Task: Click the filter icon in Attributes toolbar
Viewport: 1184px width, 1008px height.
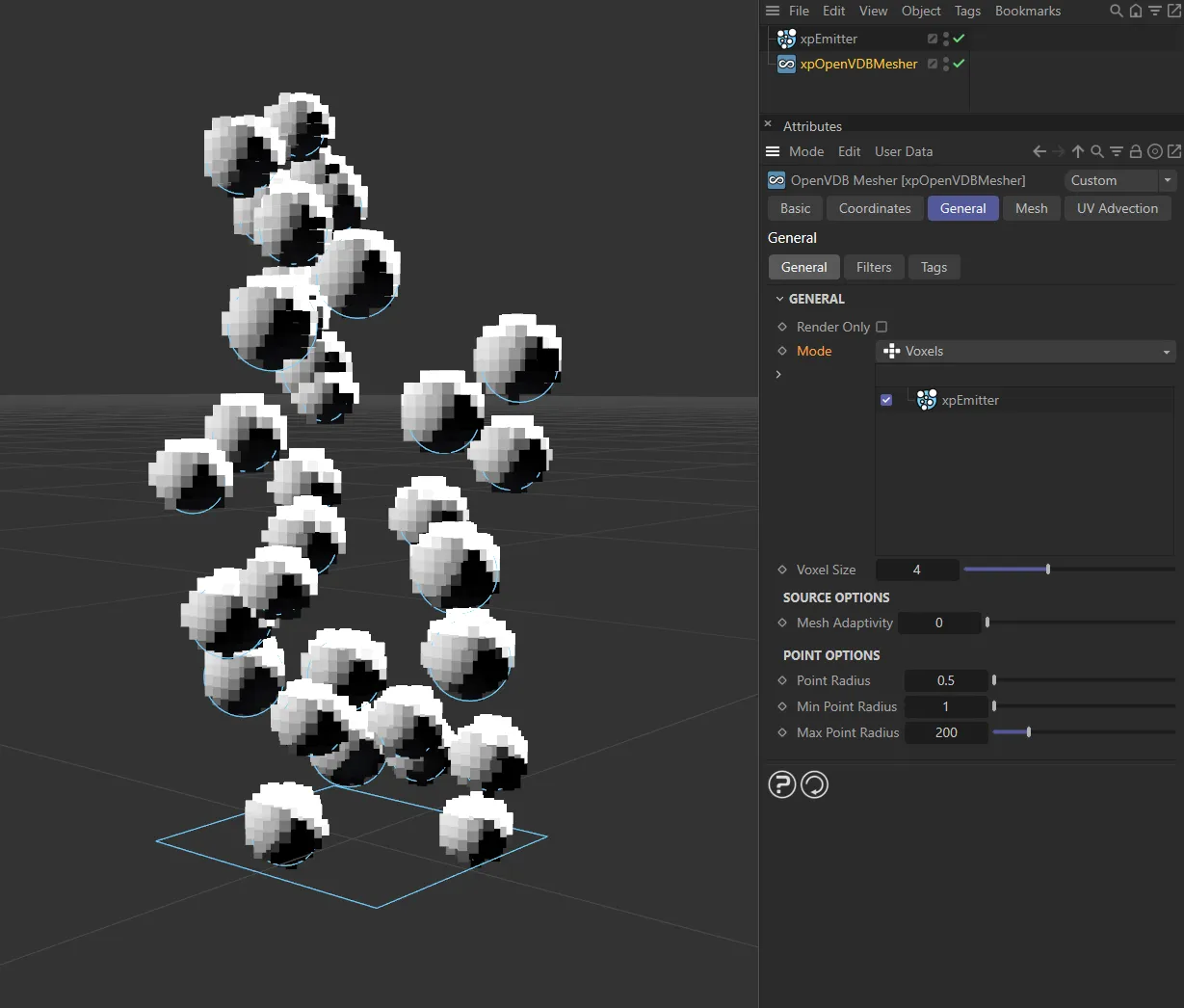Action: pyautogui.click(x=1117, y=151)
